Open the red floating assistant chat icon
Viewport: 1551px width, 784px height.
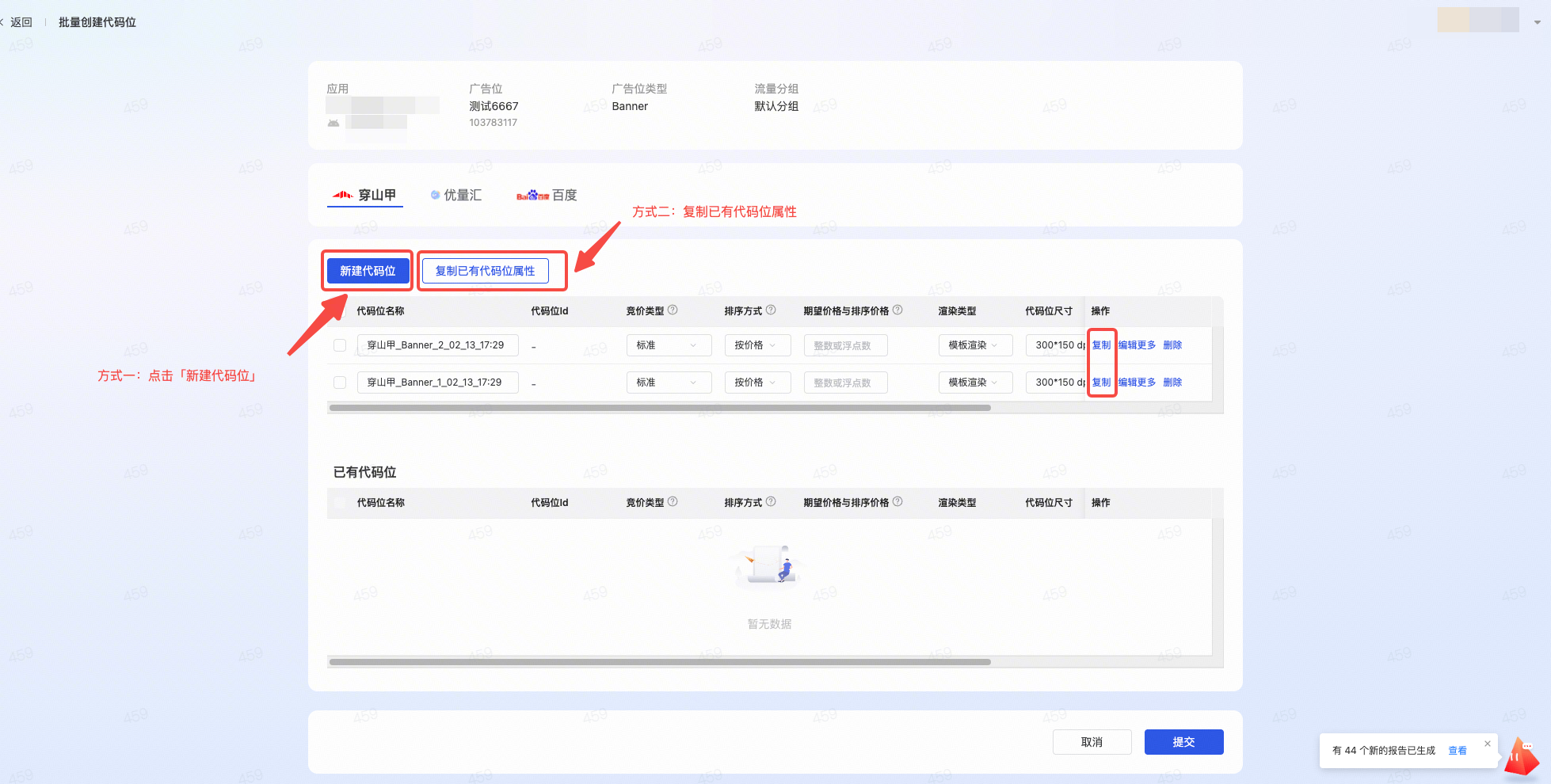coord(1522,757)
